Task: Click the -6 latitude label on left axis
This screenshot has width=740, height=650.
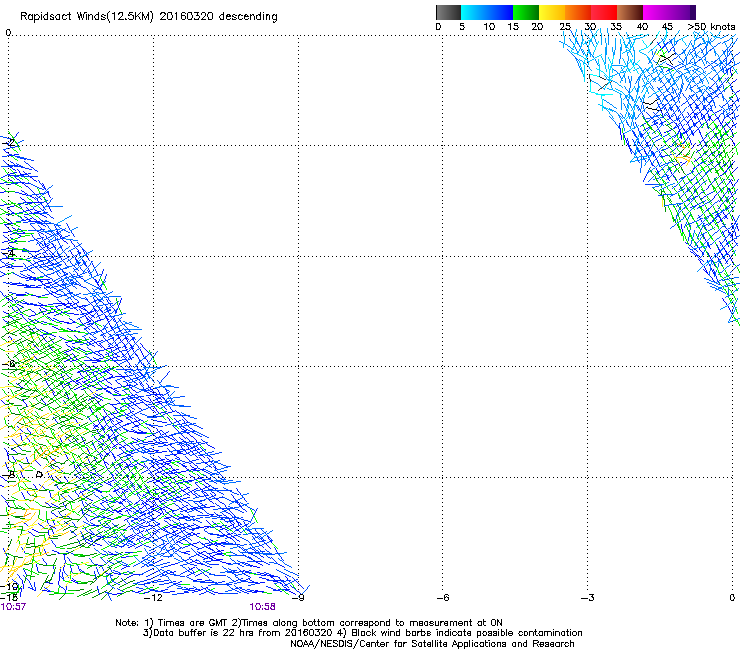Action: click(9, 364)
